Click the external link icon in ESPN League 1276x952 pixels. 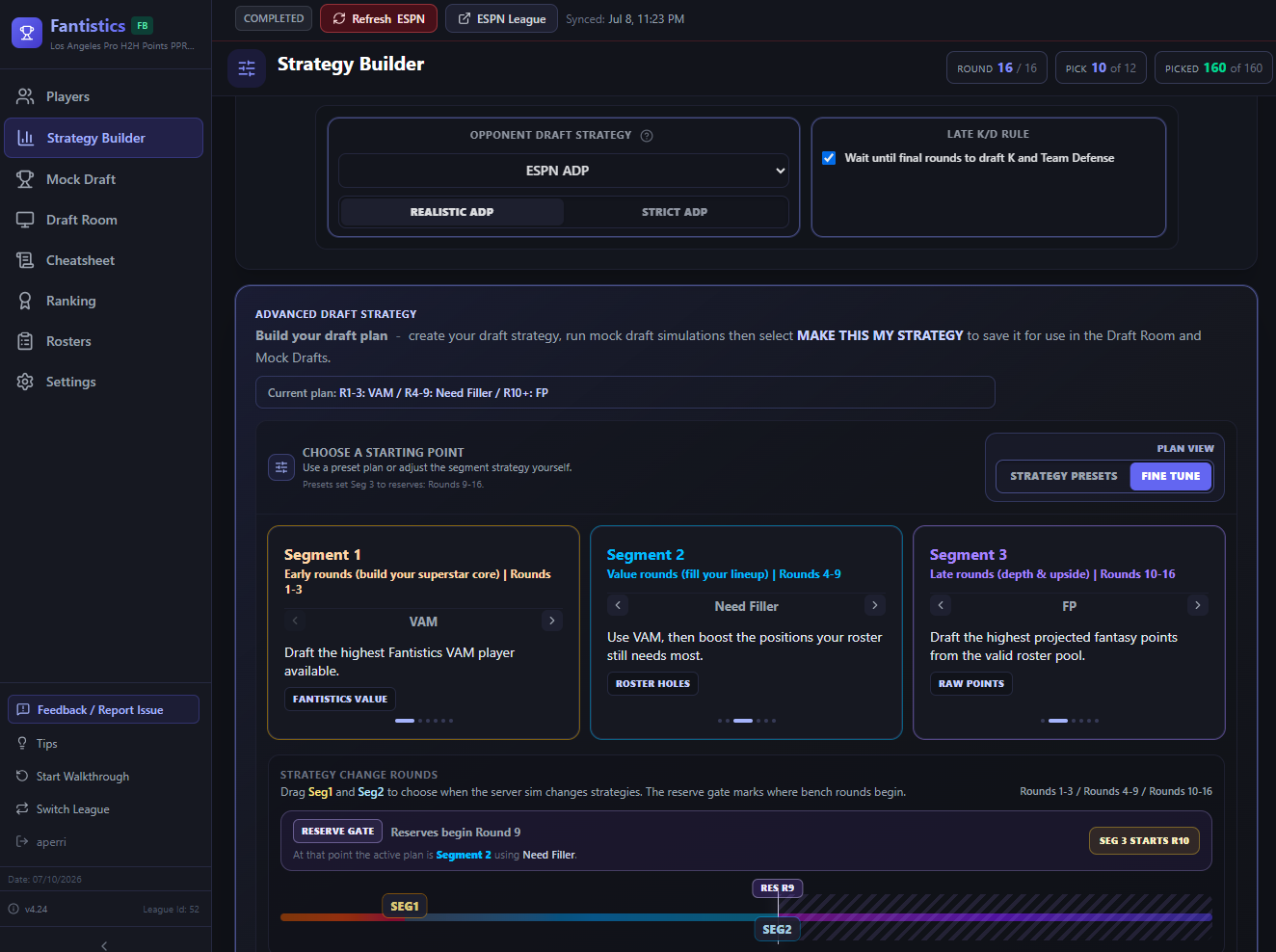pyautogui.click(x=465, y=18)
